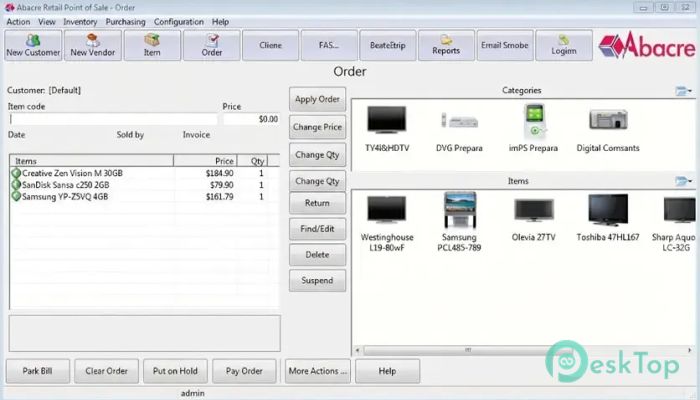
Task: Select the Samsung YP-Z5VQ 4GB row
Action: coord(144,196)
